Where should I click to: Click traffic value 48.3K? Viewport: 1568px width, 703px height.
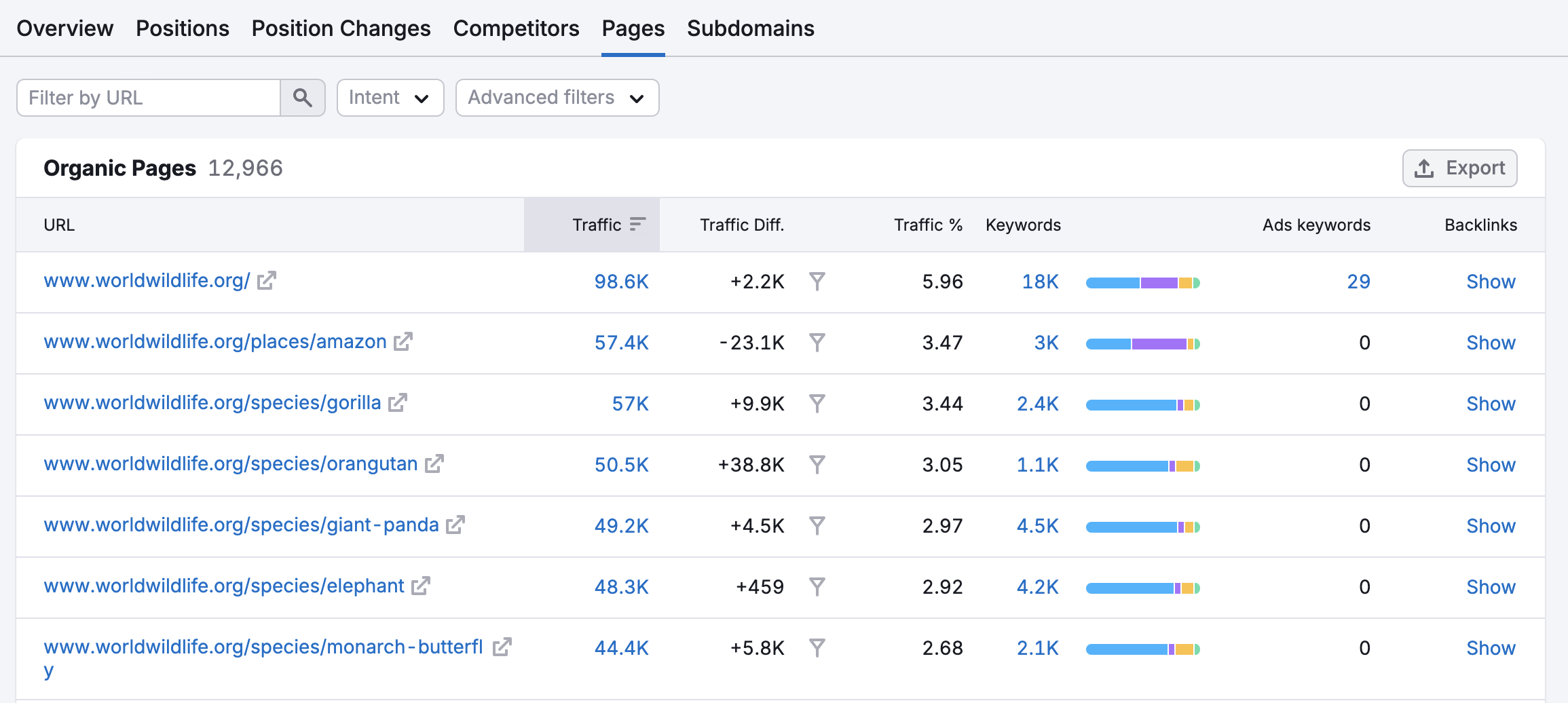pos(622,587)
